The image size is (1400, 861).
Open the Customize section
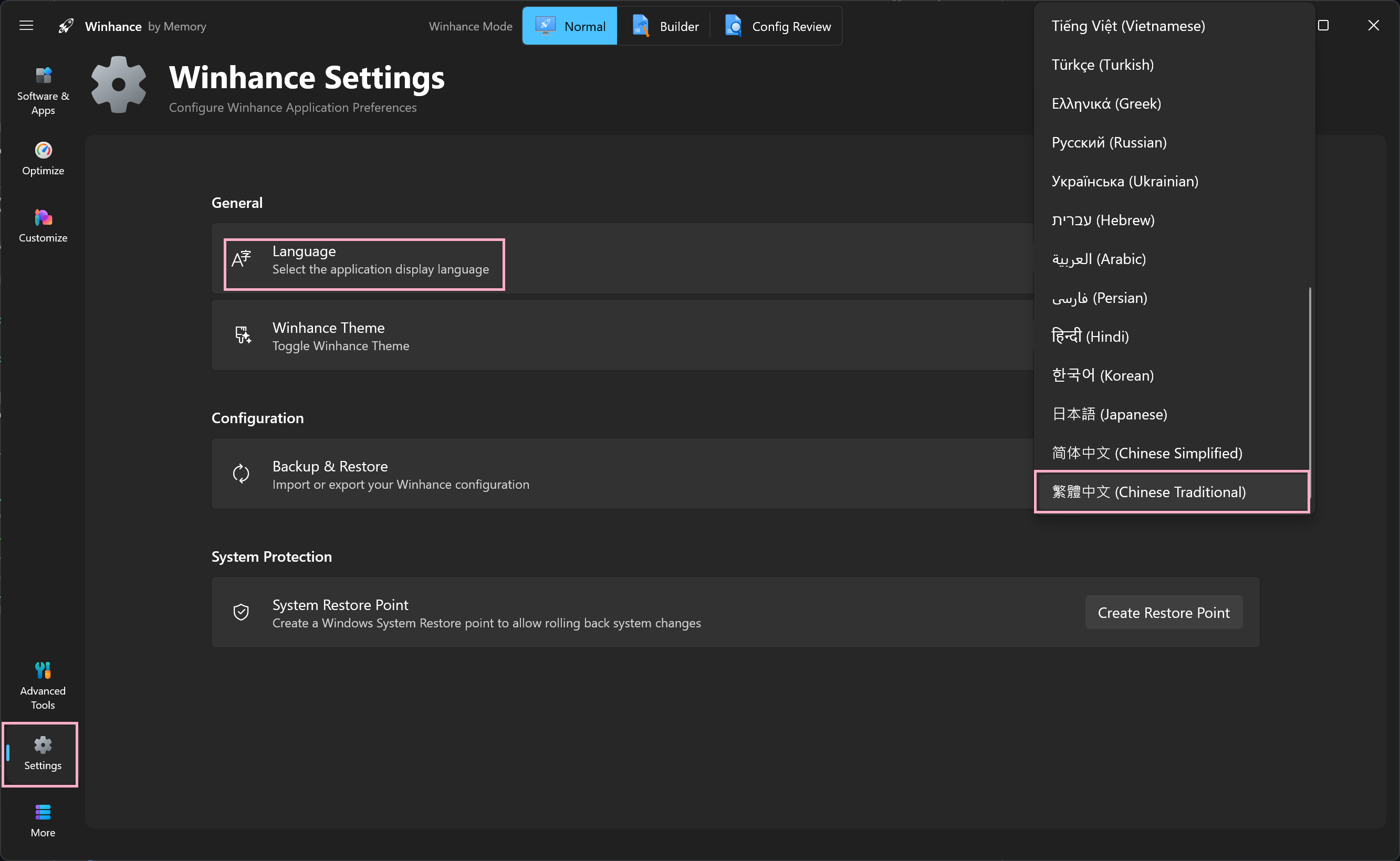point(43,226)
